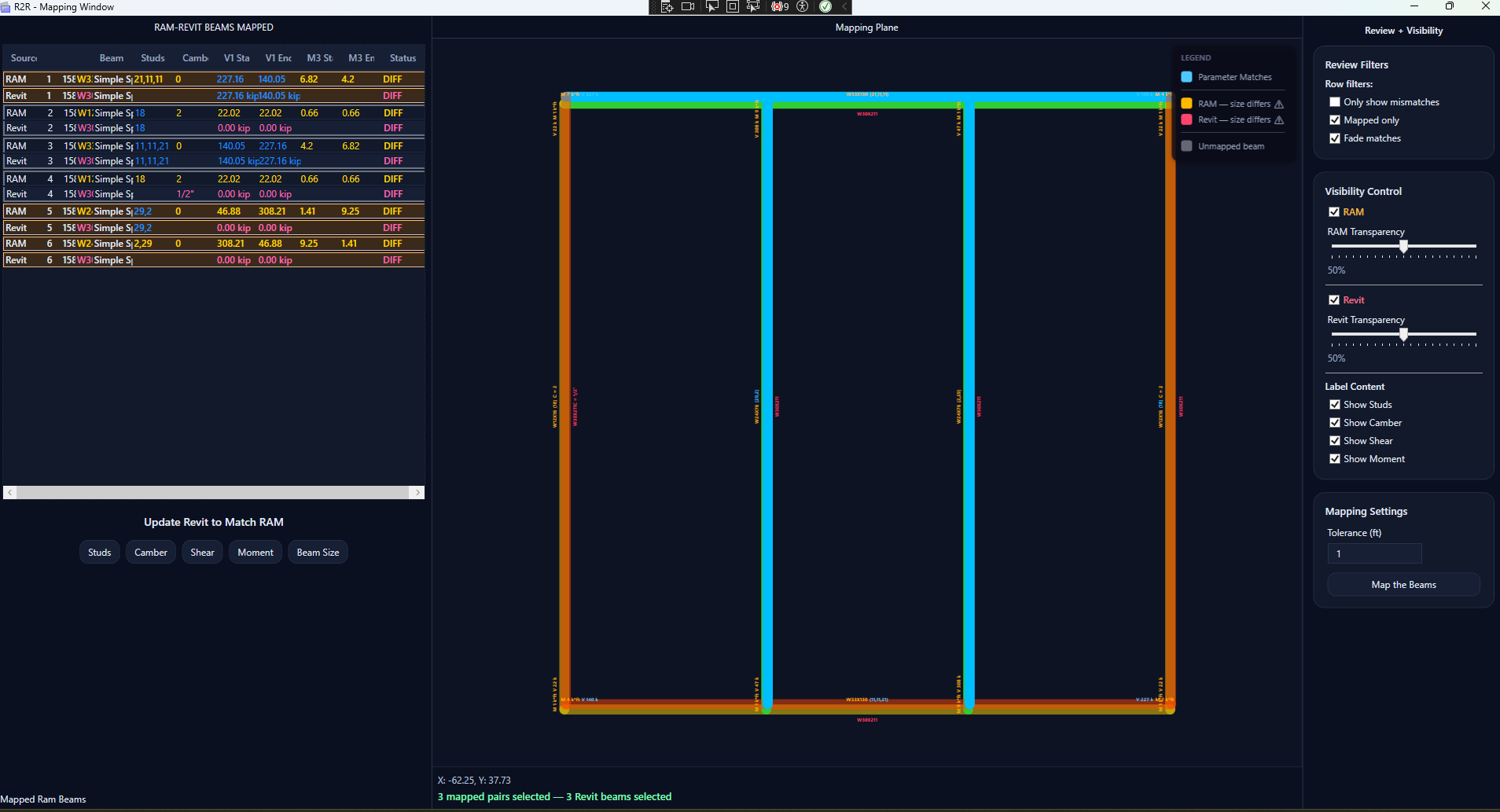Click the 308.21 V1 Sta cell in RAM row 6
Screen dimensions: 1500x812
coord(230,244)
